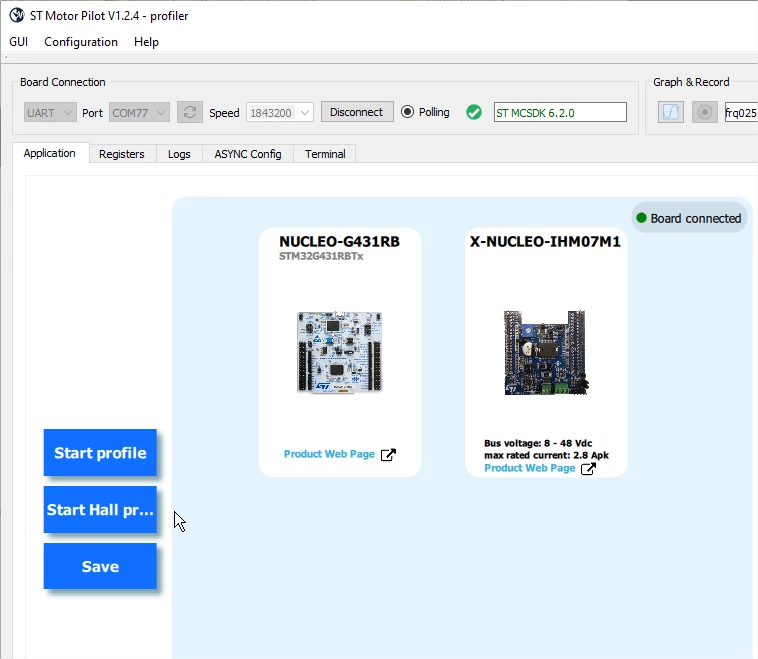Click the NUCLEO-G431RB external link icon
Viewport: 758px width, 659px height.
(x=388, y=454)
